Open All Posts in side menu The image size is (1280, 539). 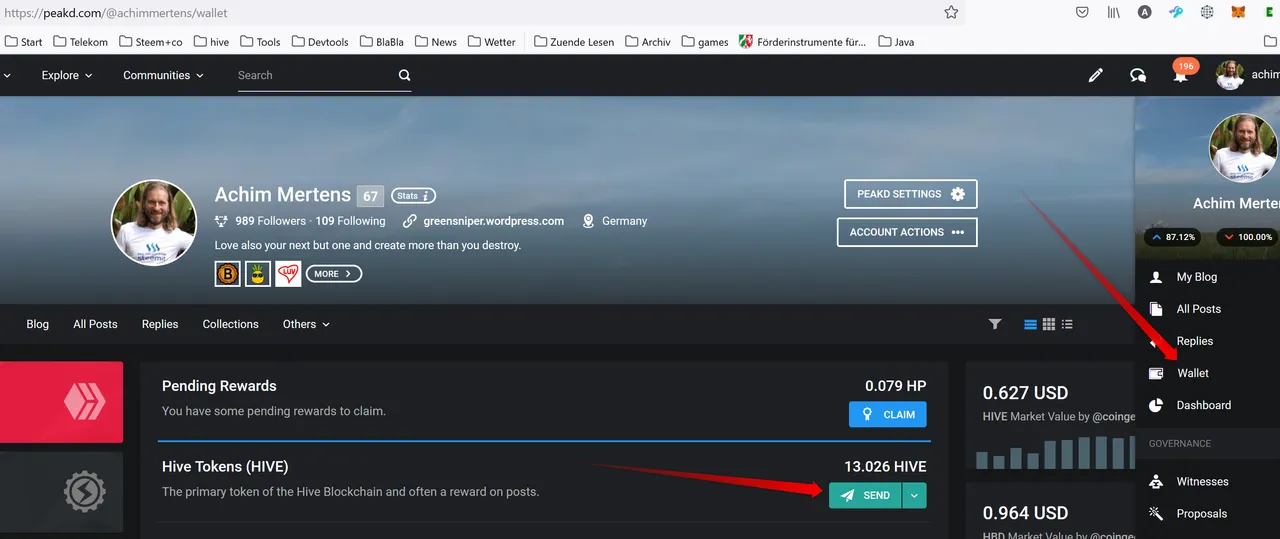tap(1199, 309)
